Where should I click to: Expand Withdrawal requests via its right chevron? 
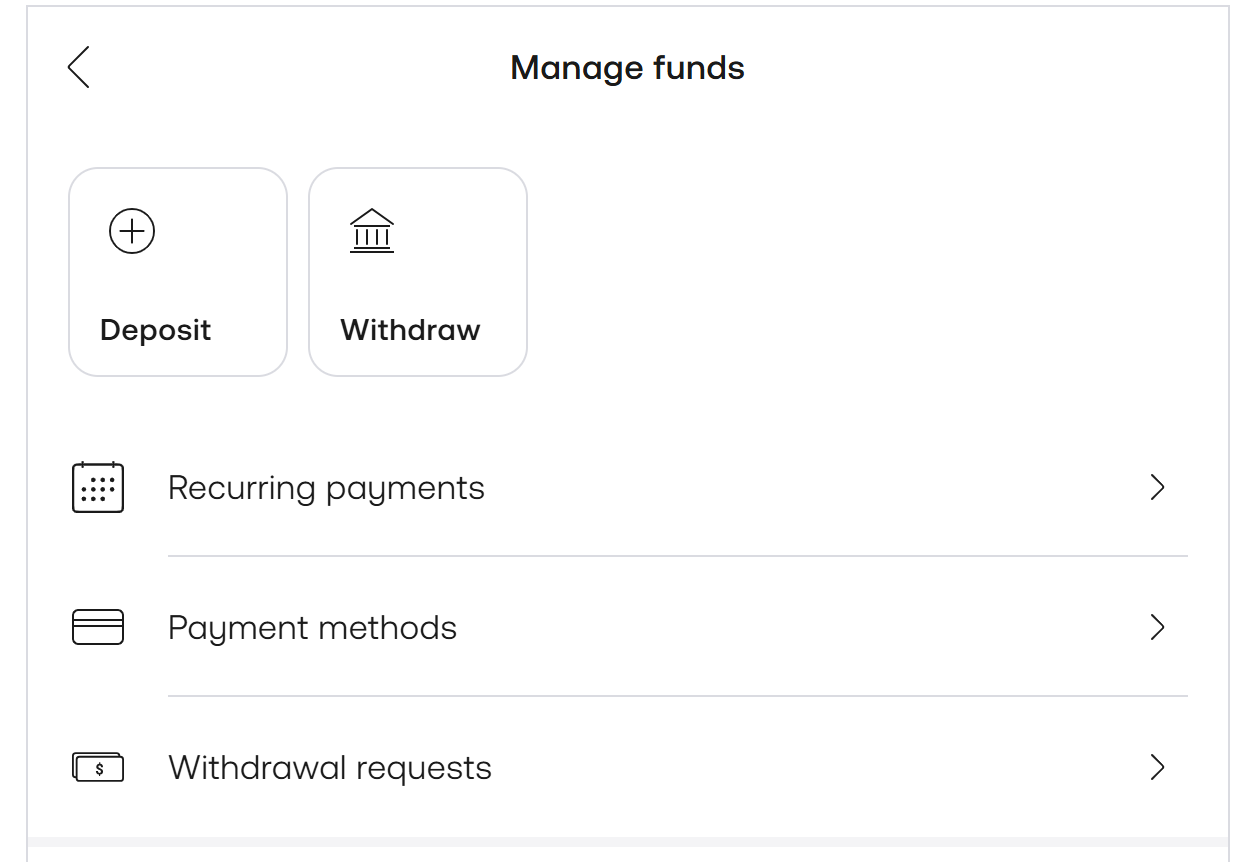[x=1157, y=767]
